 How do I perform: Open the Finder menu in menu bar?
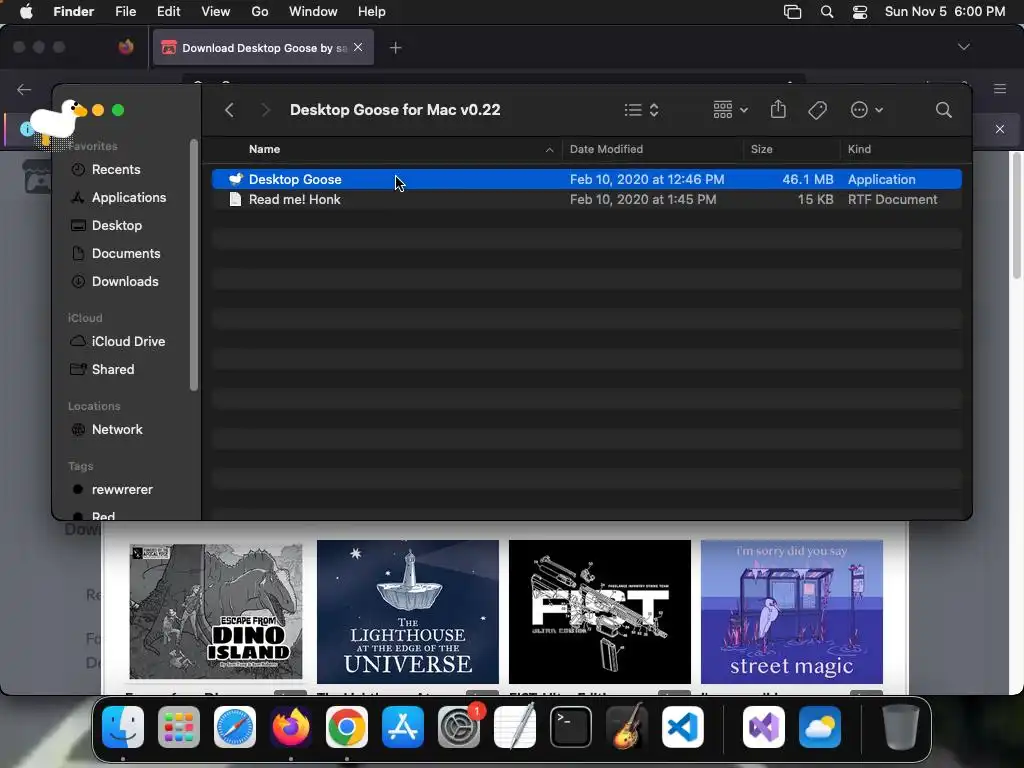(x=73, y=12)
